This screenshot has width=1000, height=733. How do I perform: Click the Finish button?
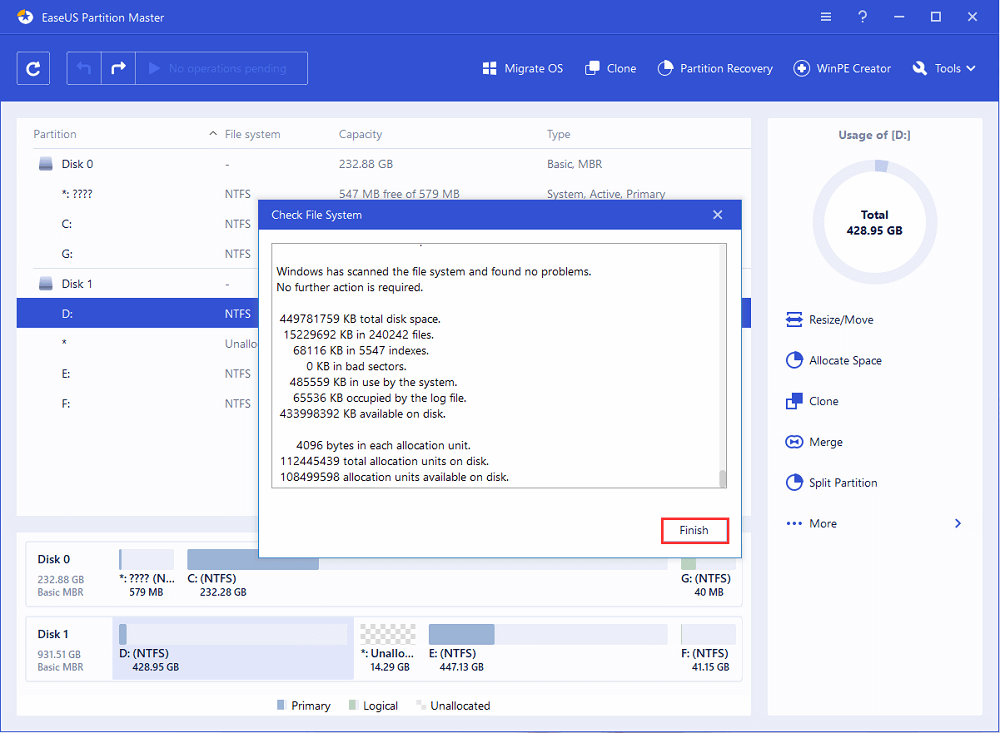pyautogui.click(x=694, y=531)
